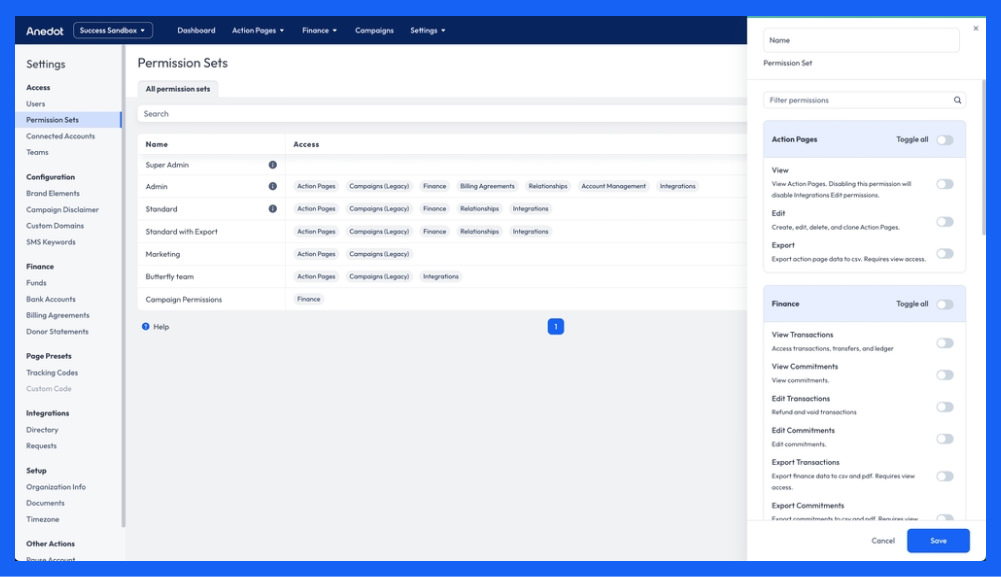The height and width of the screenshot is (577, 1001).
Task: Expand the Finance menu in the navbar
Action: tap(318, 30)
